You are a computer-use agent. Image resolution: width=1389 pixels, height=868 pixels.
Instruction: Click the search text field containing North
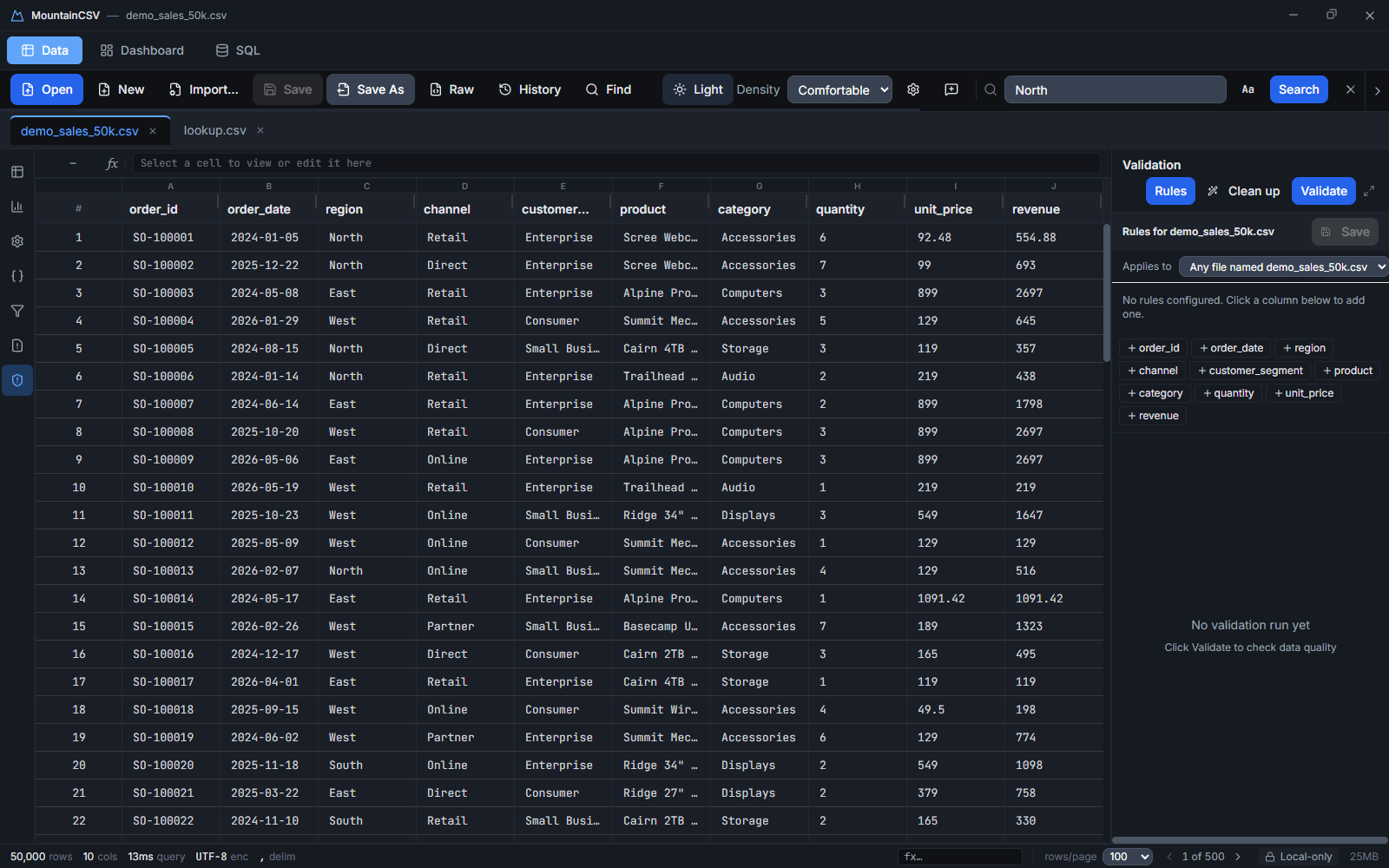click(x=1115, y=89)
